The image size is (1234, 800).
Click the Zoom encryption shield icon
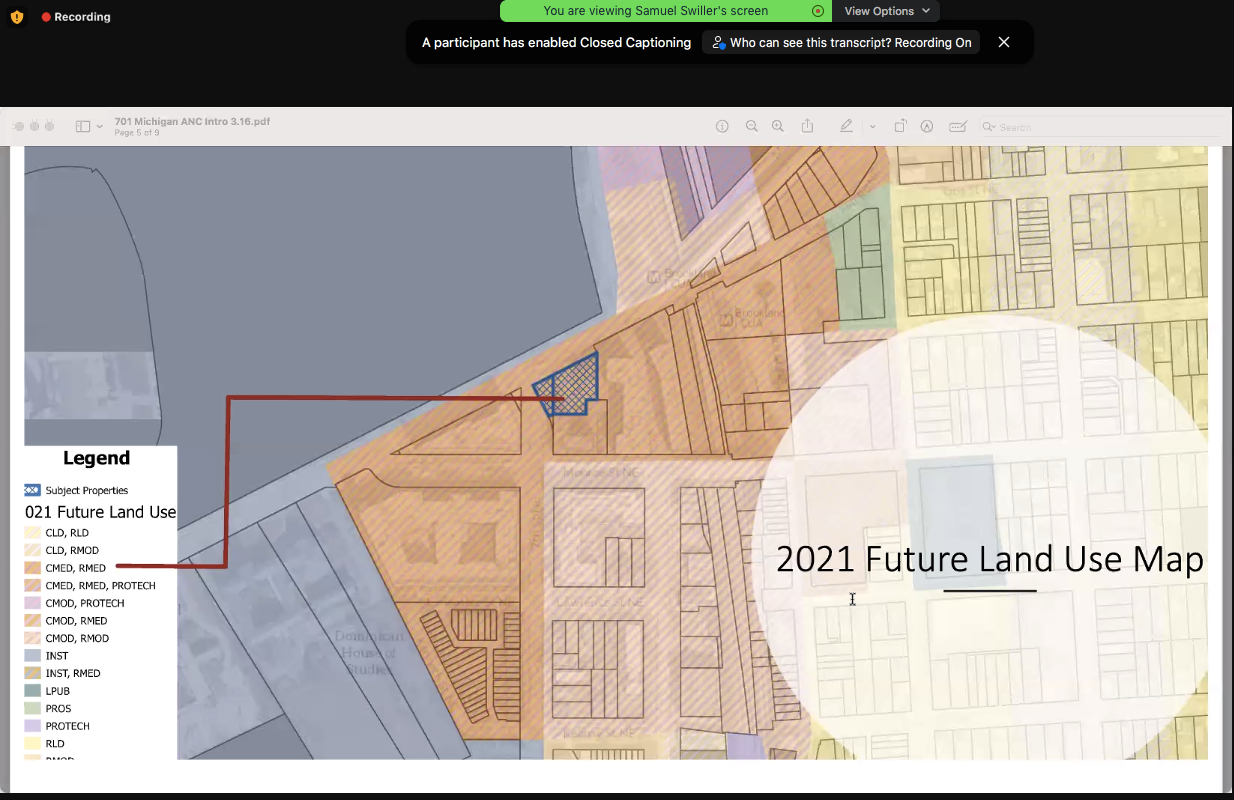click(x=17, y=17)
